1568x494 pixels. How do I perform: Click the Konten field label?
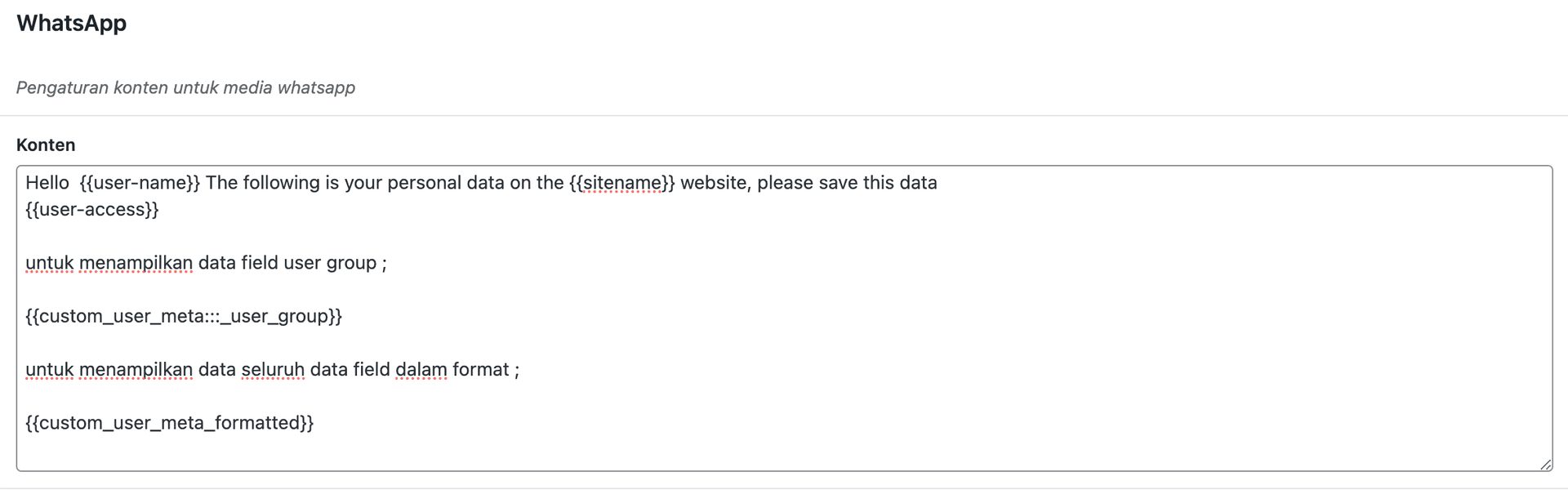(x=46, y=145)
